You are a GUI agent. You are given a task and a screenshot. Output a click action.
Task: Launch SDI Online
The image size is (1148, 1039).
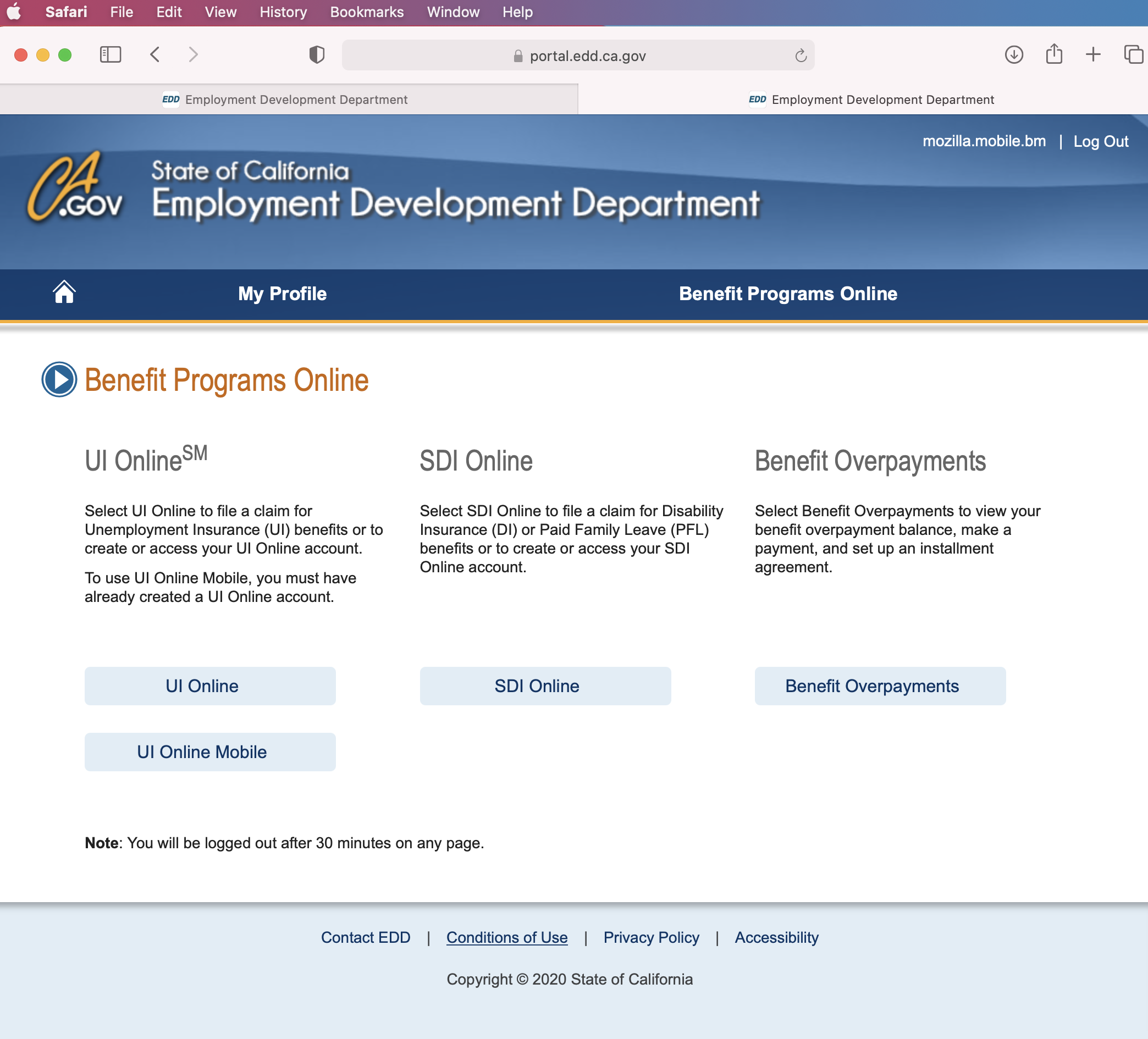(545, 686)
